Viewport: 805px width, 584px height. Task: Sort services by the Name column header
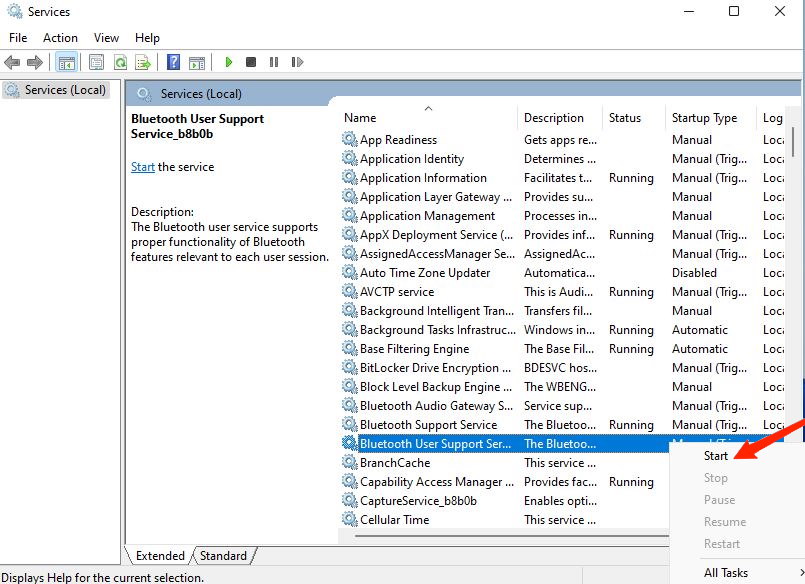point(360,118)
